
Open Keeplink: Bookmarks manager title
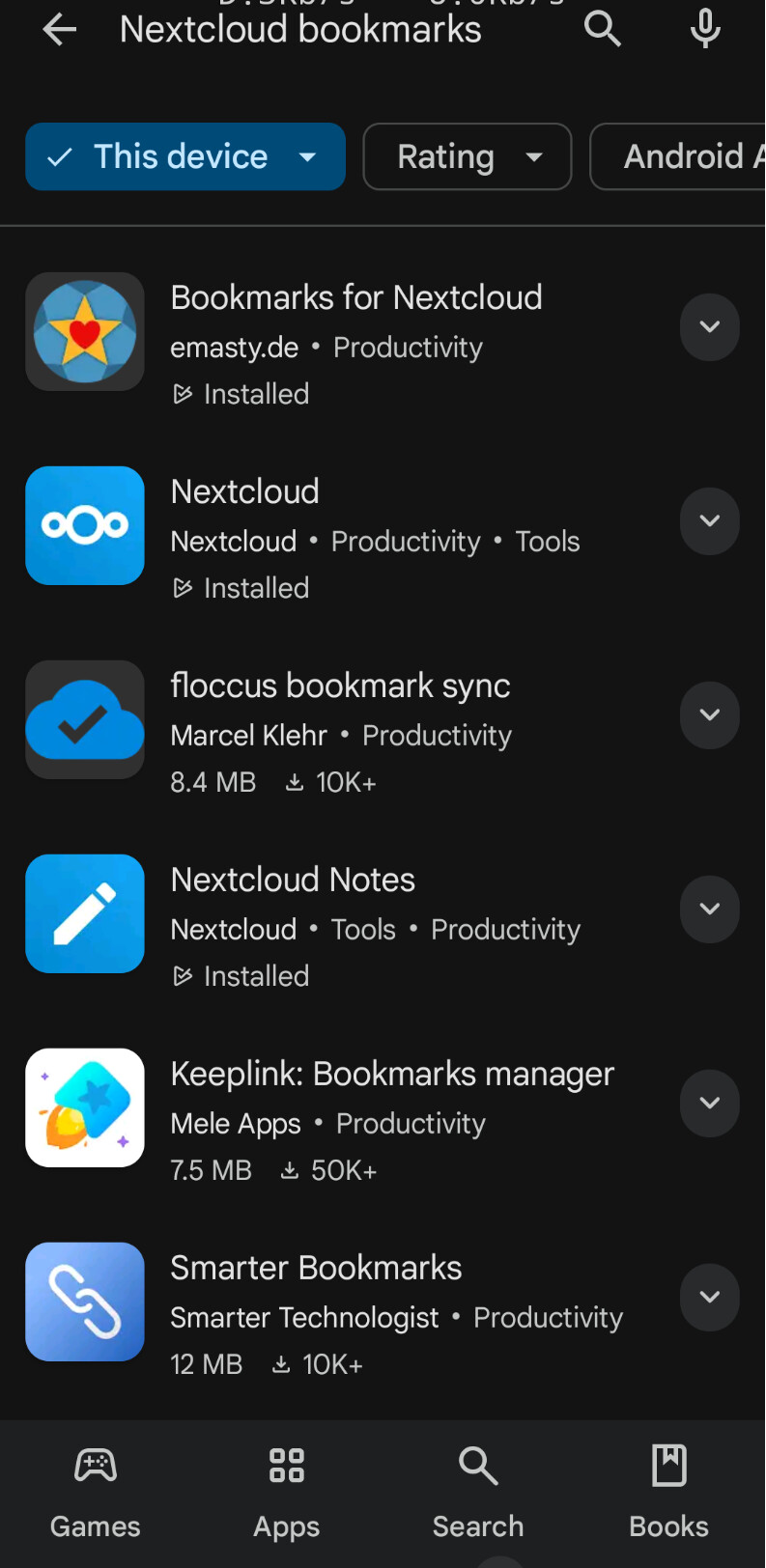coord(392,1074)
